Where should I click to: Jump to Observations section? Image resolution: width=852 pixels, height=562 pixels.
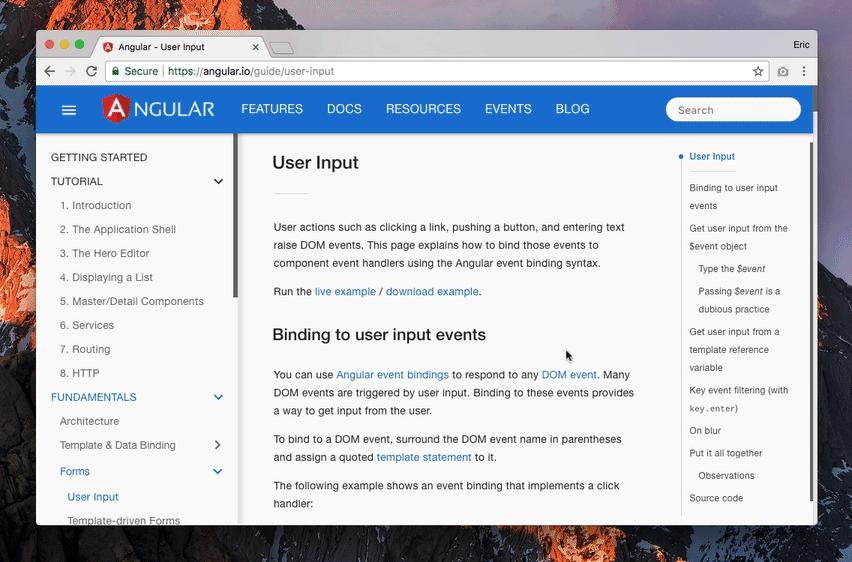click(x=726, y=476)
